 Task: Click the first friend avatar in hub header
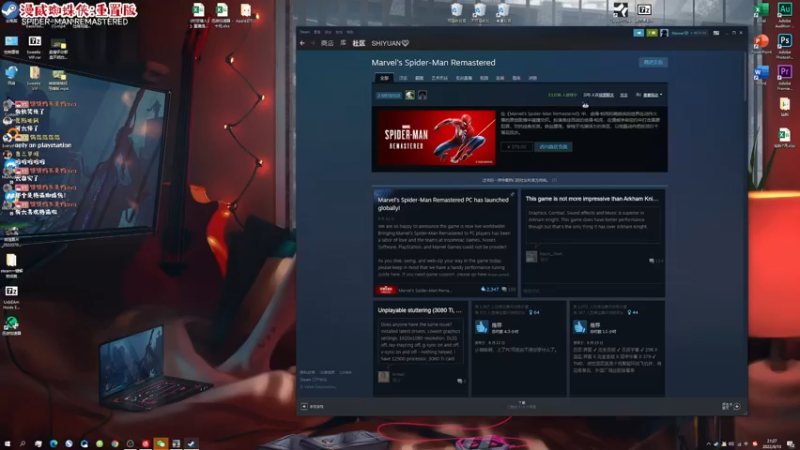[410, 95]
